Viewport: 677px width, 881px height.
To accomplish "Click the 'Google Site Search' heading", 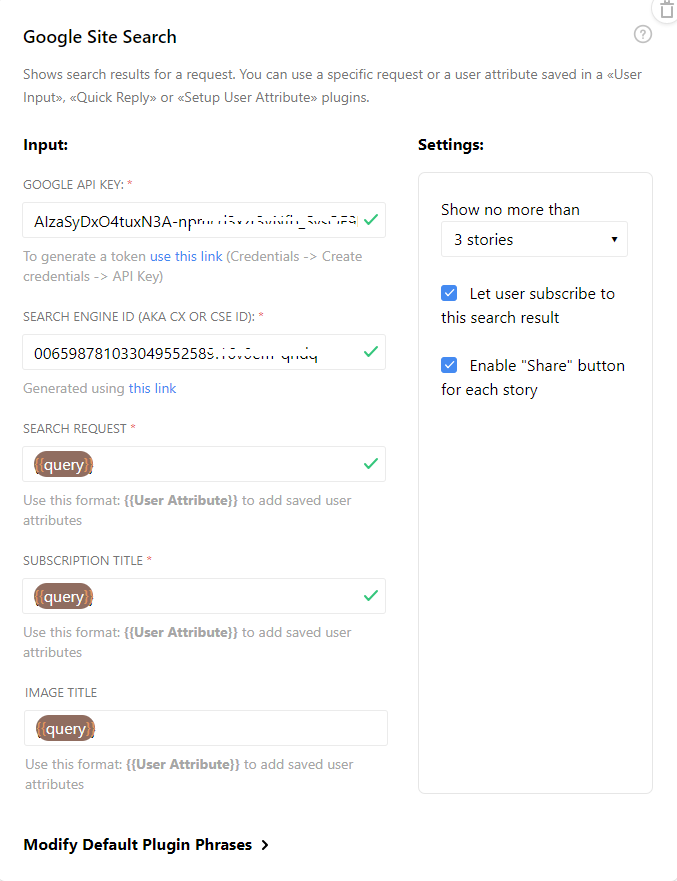I will 100,37.
